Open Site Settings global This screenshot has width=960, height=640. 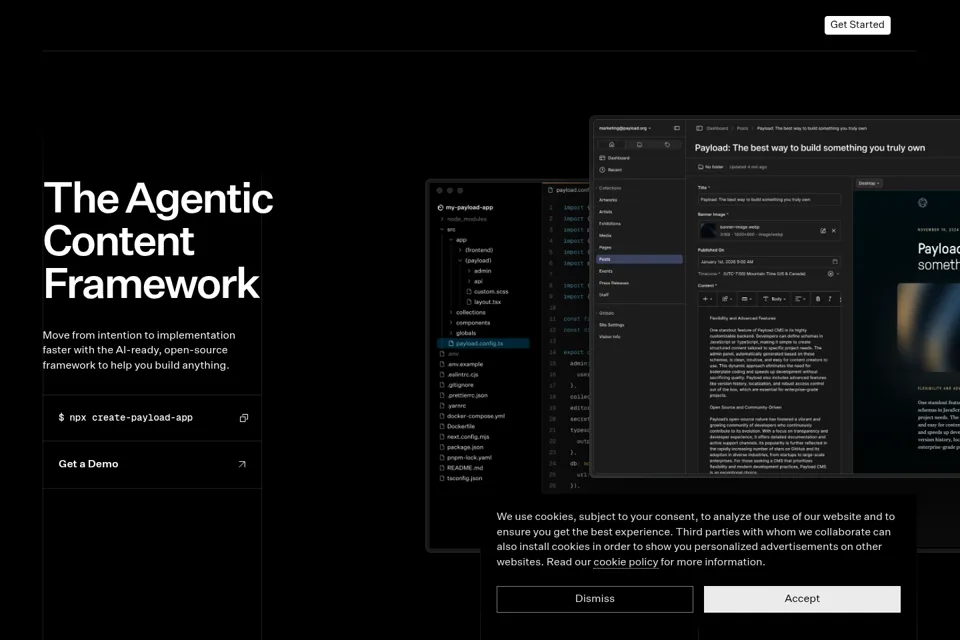point(612,325)
